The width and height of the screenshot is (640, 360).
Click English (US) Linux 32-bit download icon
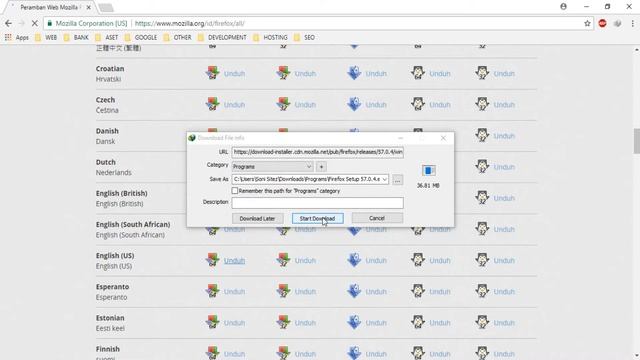coord(482,260)
